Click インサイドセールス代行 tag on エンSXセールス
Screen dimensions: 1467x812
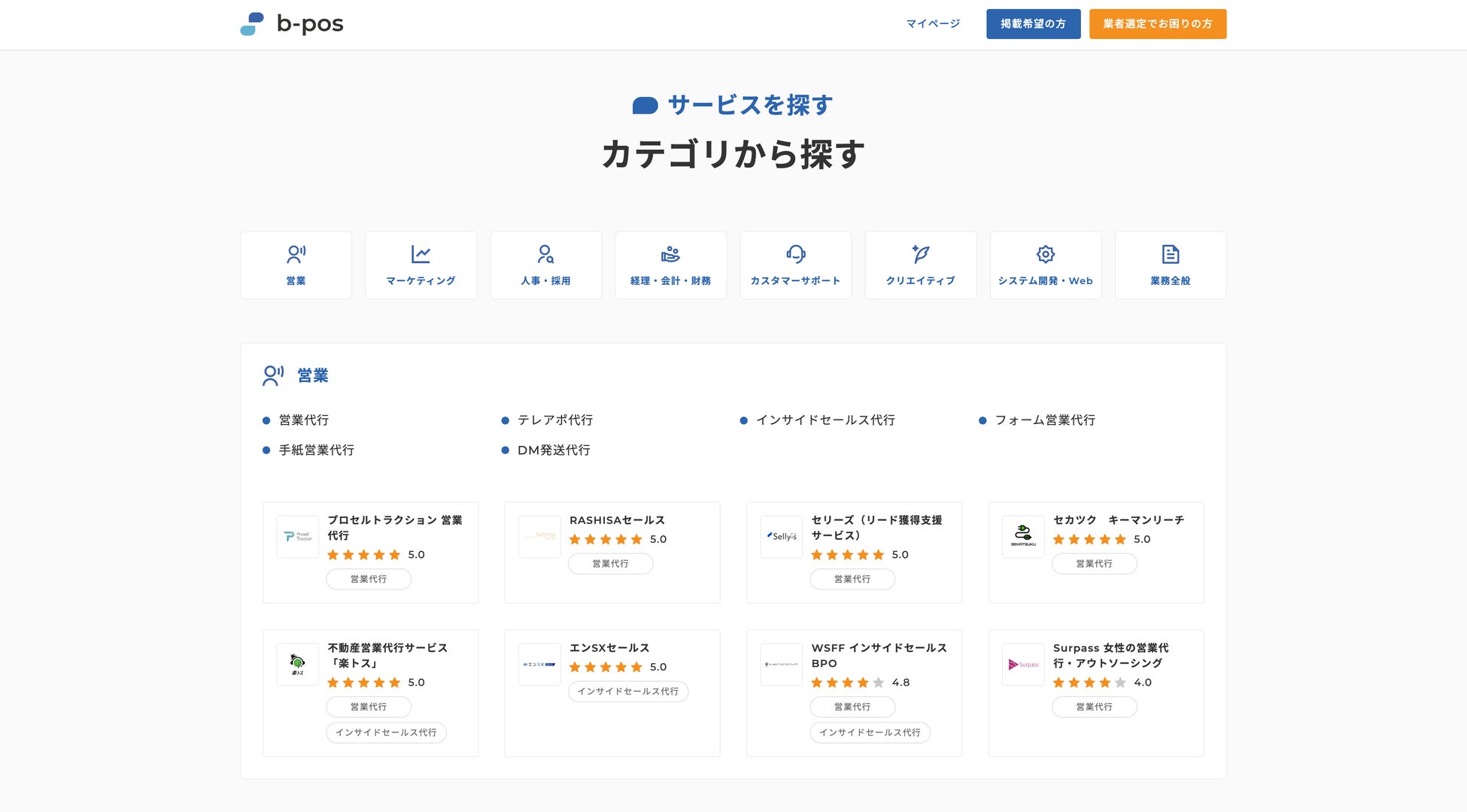coord(627,692)
